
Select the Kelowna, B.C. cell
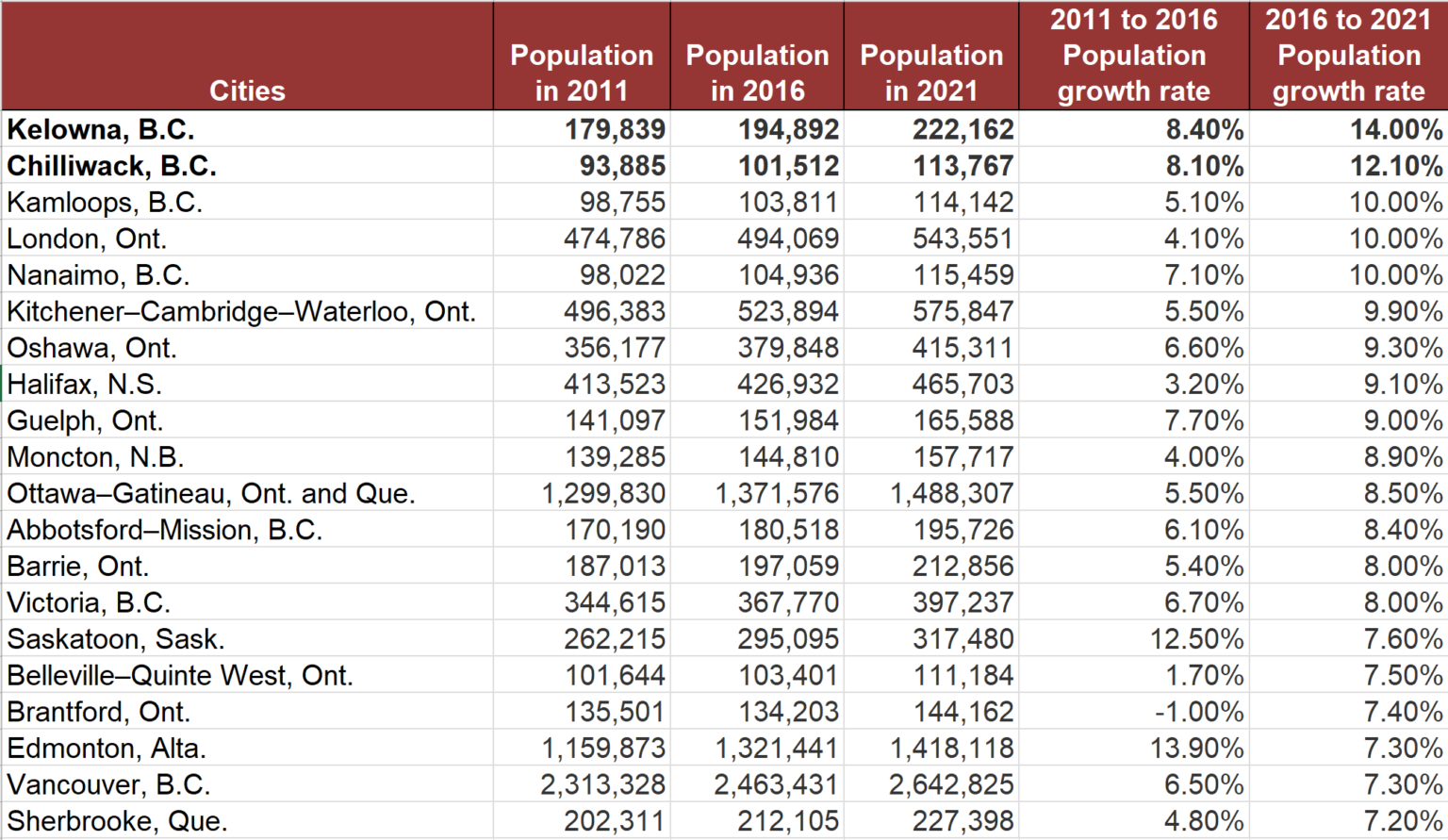(247, 129)
